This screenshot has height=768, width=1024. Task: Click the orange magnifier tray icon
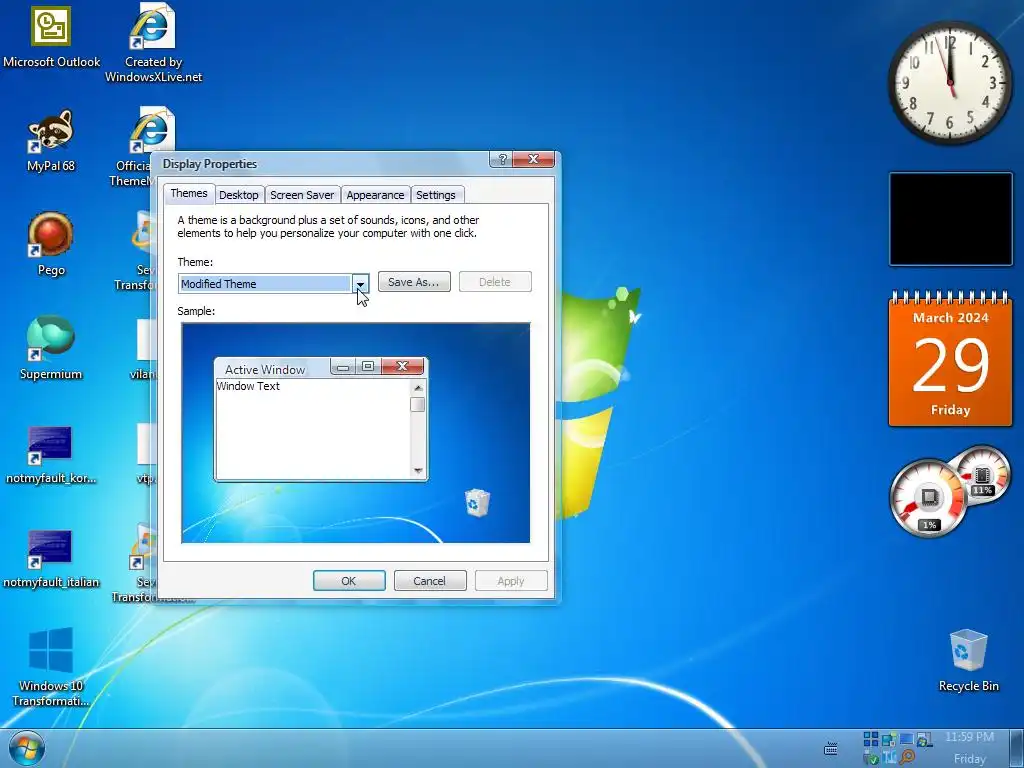point(906,756)
